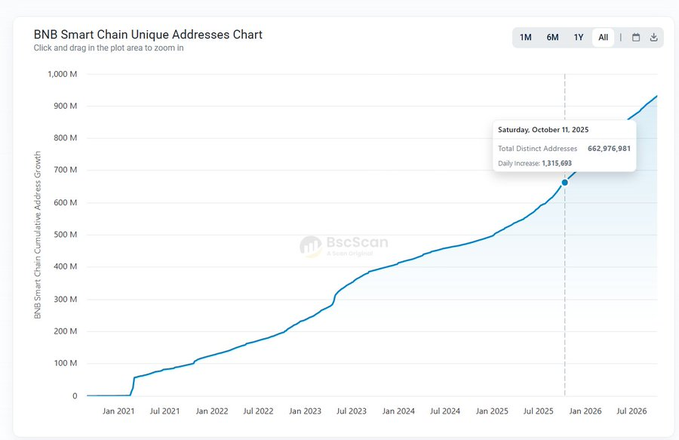Click the 900 M y-axis label

tap(65, 106)
